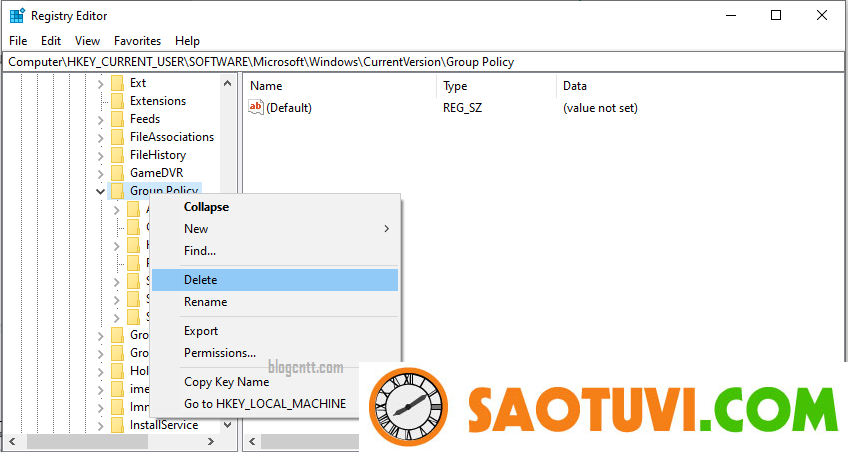The height and width of the screenshot is (452, 848).
Task: Click the tree pane horizontal scrollbar thumb
Action: pos(87,442)
